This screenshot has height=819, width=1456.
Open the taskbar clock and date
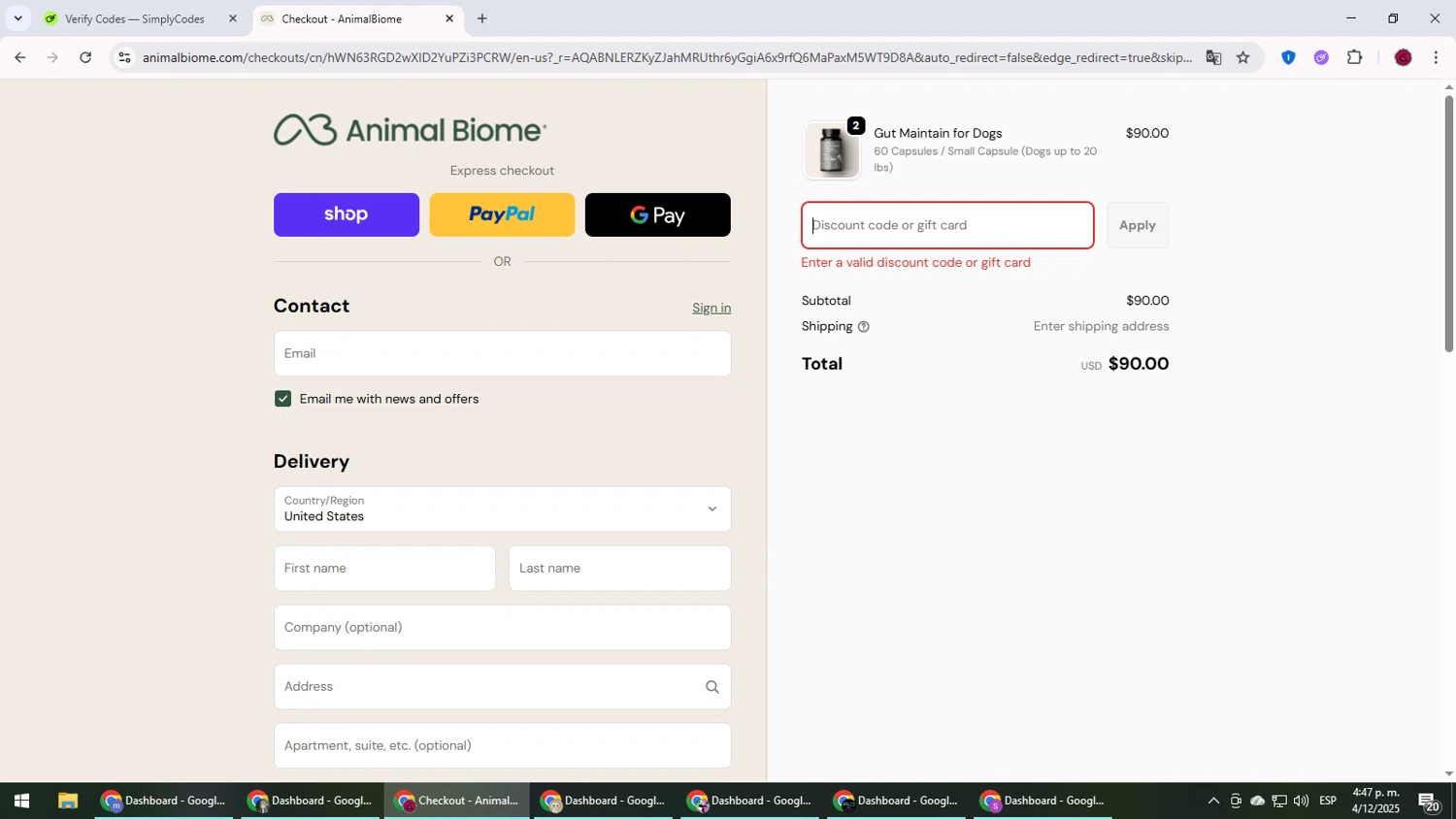coord(1375,801)
